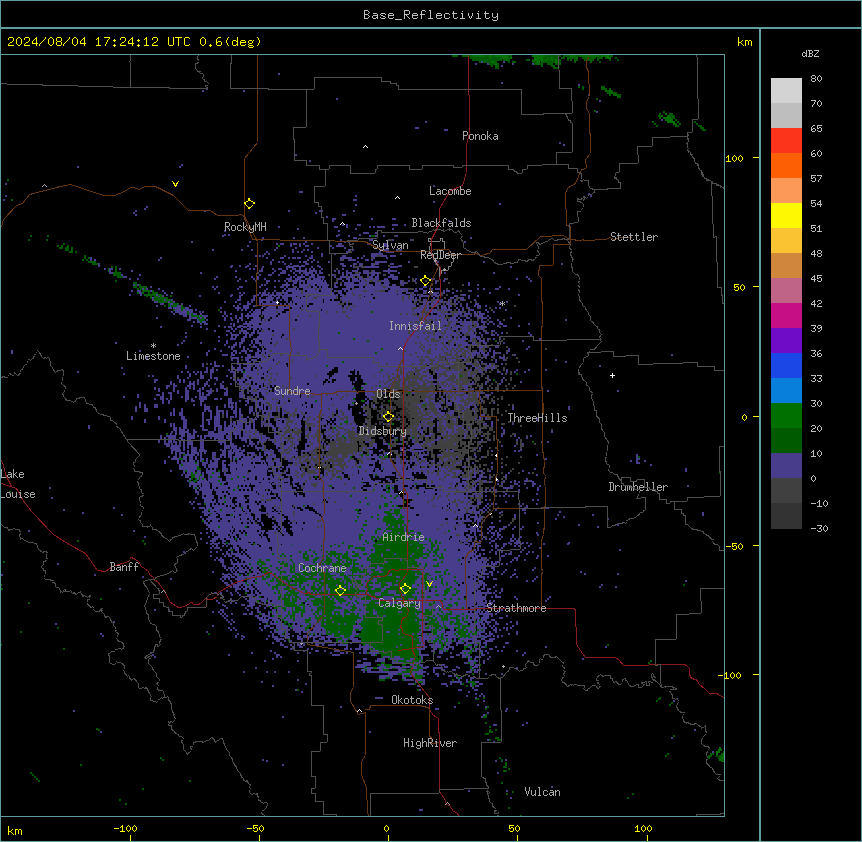Select the blue swatch between 36 and 33 dBZ

[786, 365]
